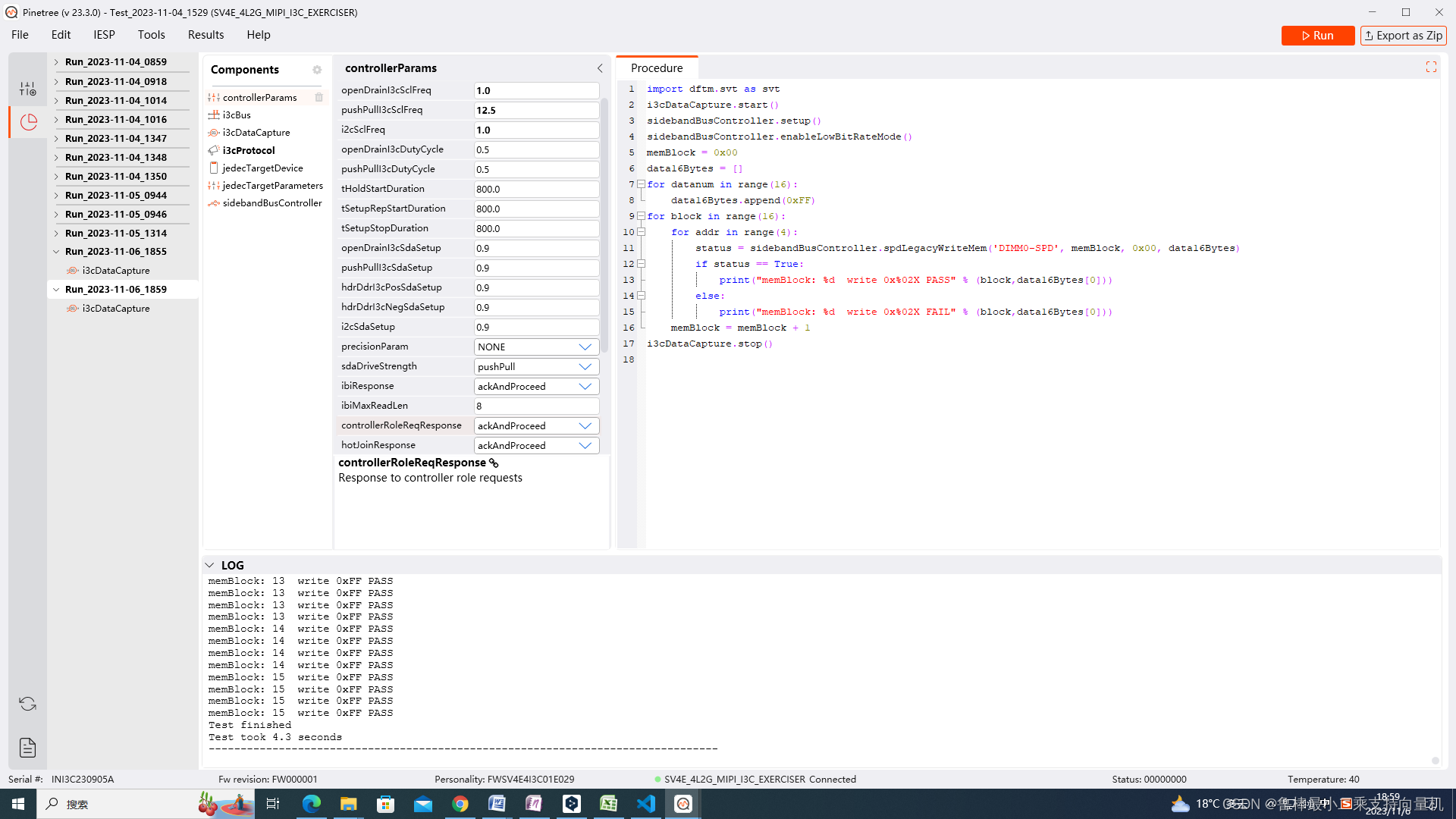Open Microsoft Edge from taskbar
The image size is (1456, 819).
(x=311, y=804)
